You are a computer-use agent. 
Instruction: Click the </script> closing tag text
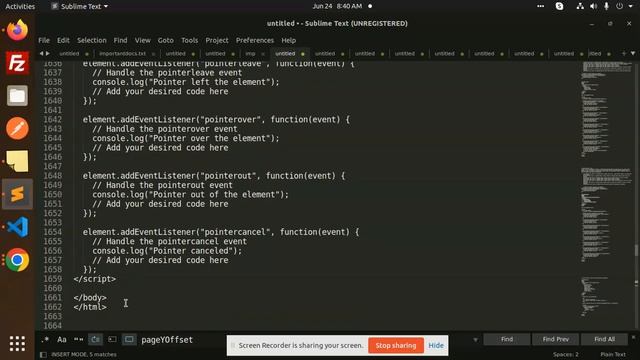pos(95,279)
